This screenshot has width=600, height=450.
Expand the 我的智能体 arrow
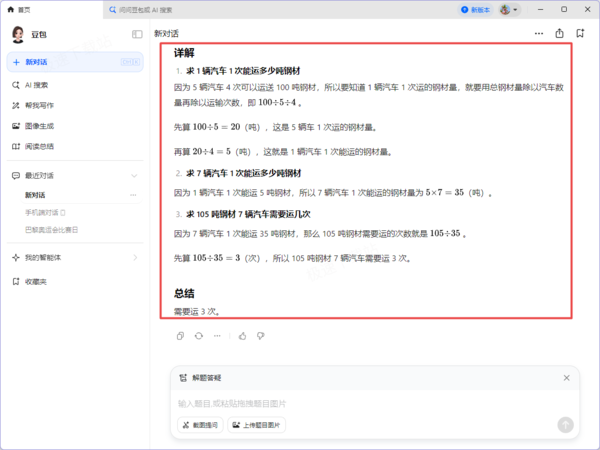pyautogui.click(x=135, y=258)
